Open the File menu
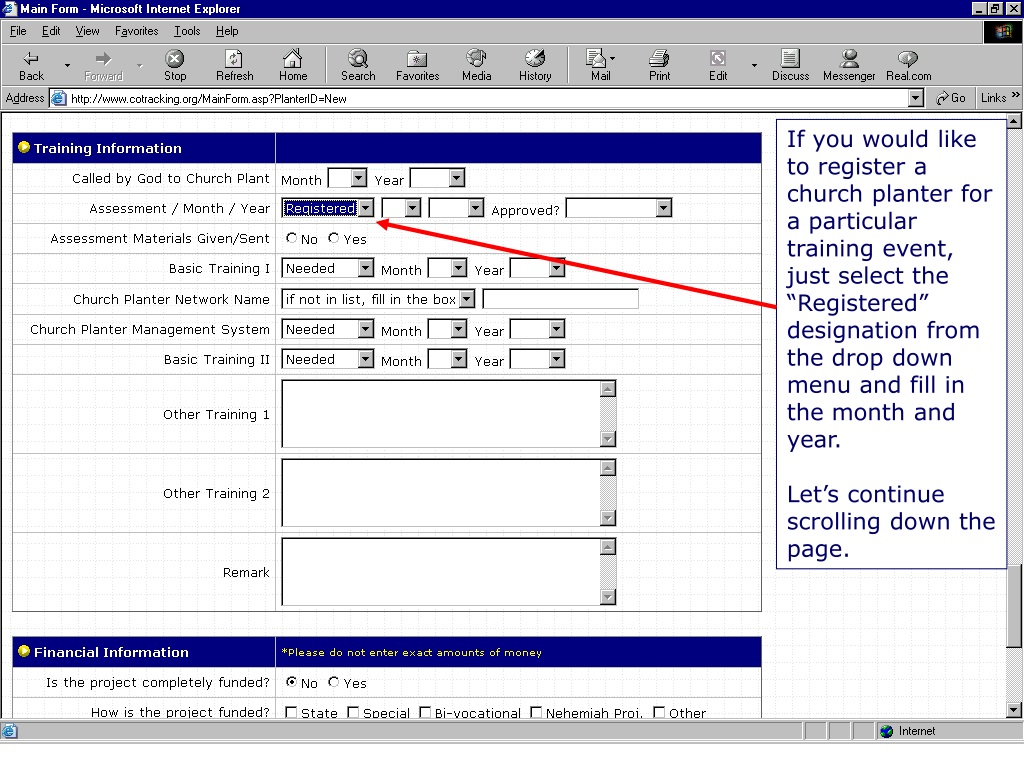1024x768 pixels. pyautogui.click(x=18, y=31)
